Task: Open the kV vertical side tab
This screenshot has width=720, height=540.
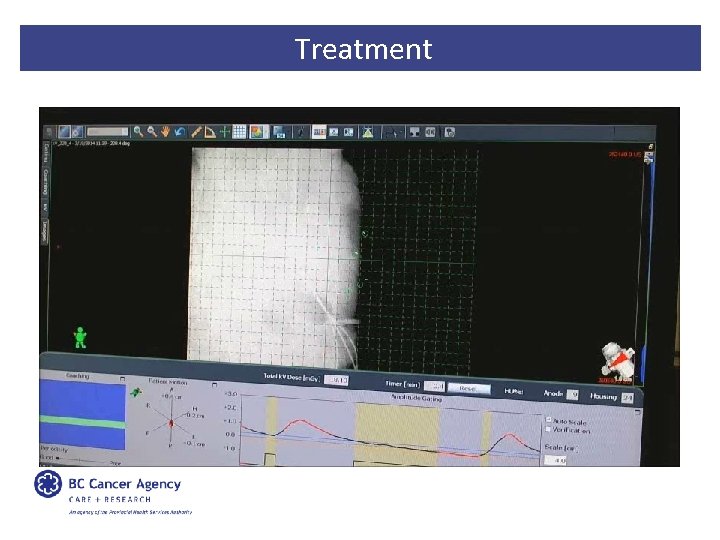Action: pos(45,207)
